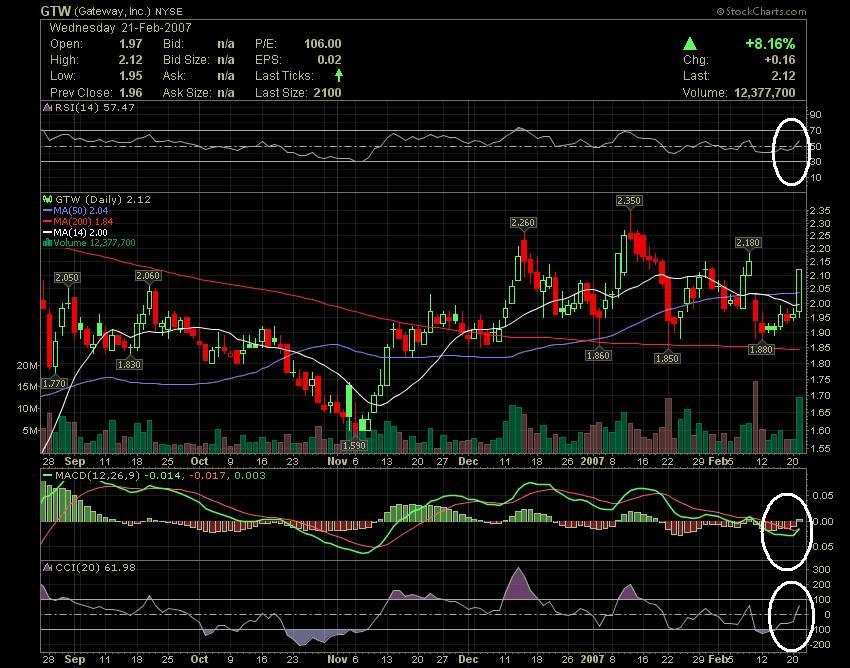Click the MA(200) 1.84 legend text
850x668 pixels.
coord(83,222)
